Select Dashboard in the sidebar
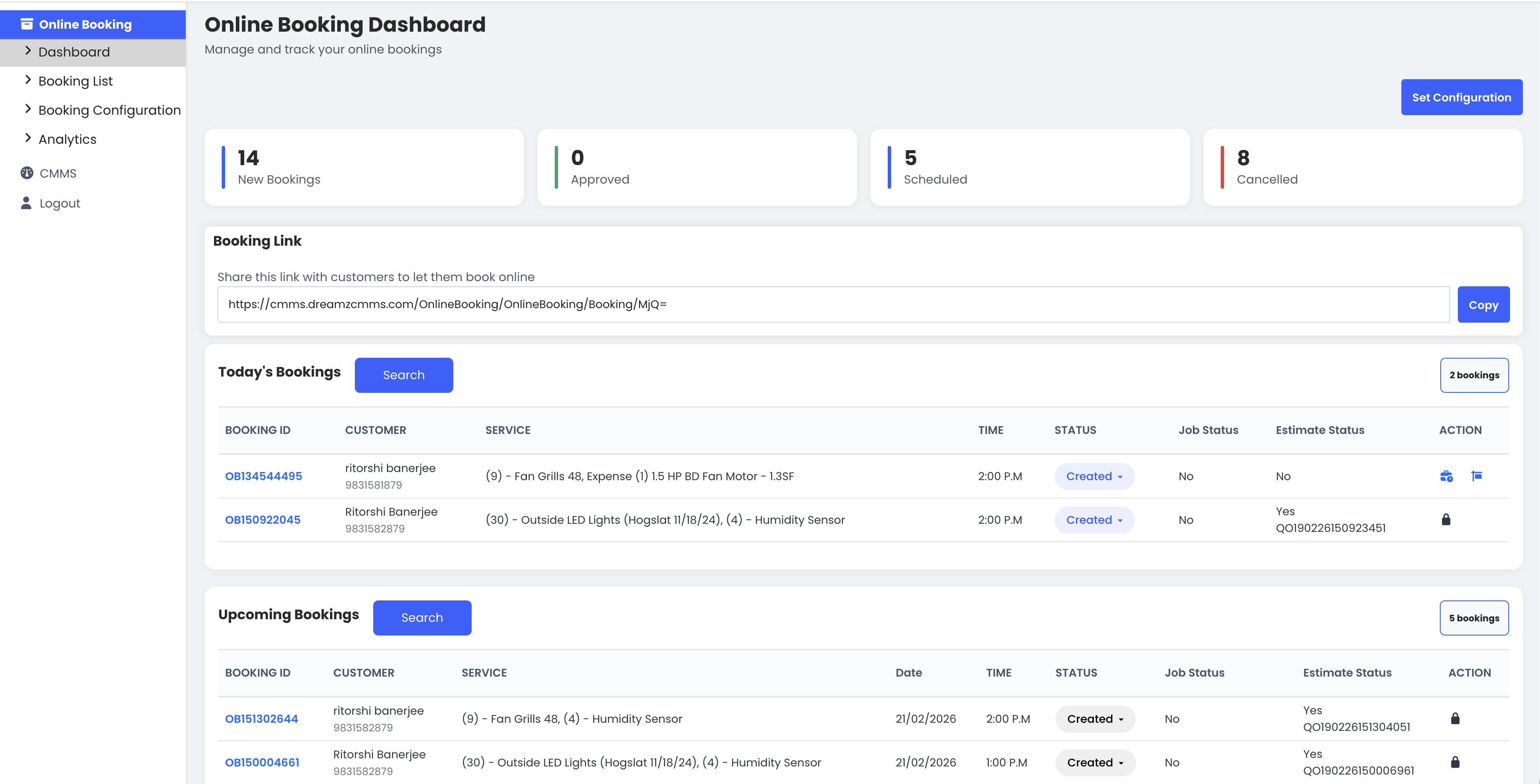The width and height of the screenshot is (1540, 784). coord(74,52)
